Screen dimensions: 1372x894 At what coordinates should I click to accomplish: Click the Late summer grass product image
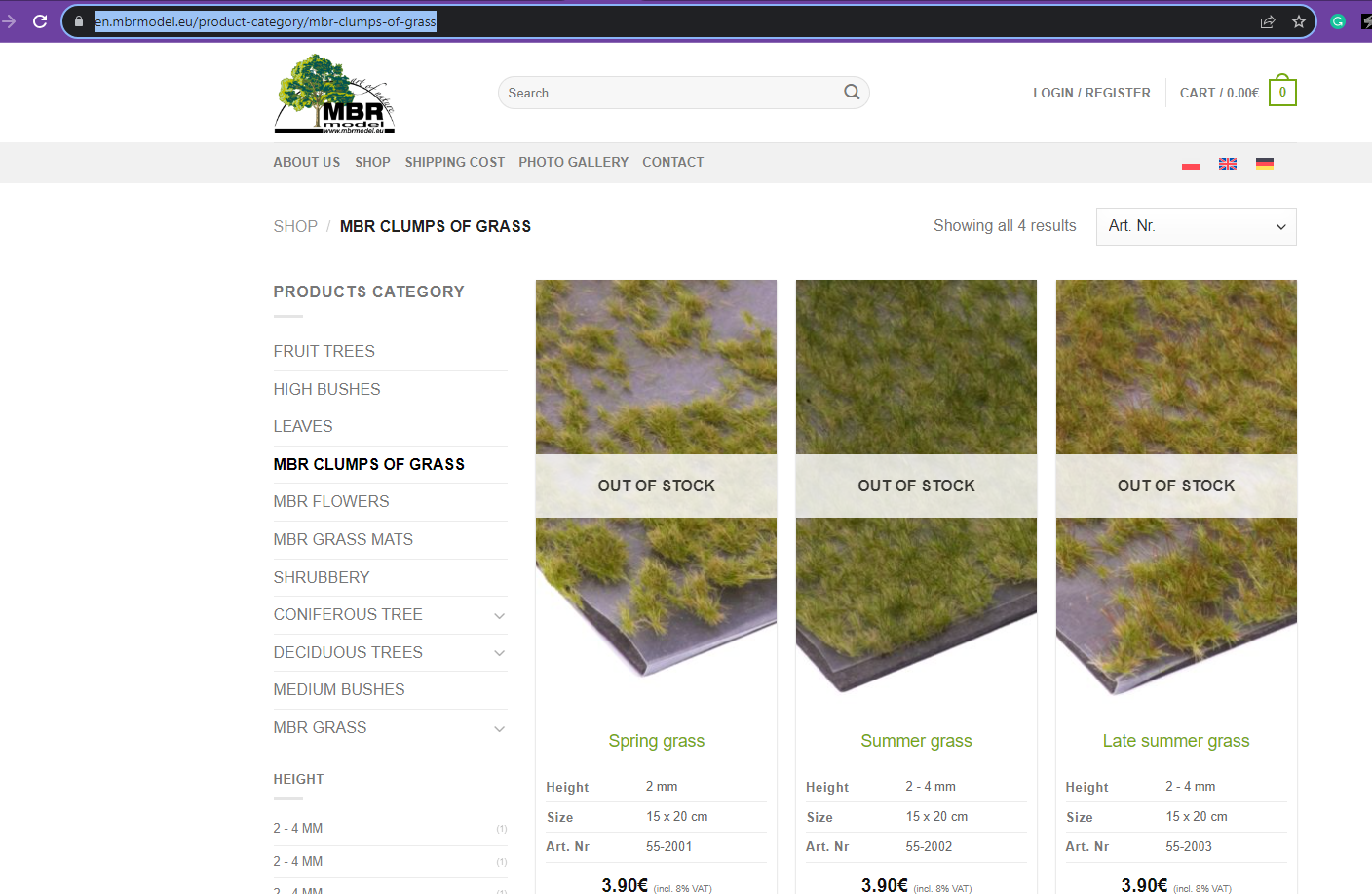point(1176,487)
